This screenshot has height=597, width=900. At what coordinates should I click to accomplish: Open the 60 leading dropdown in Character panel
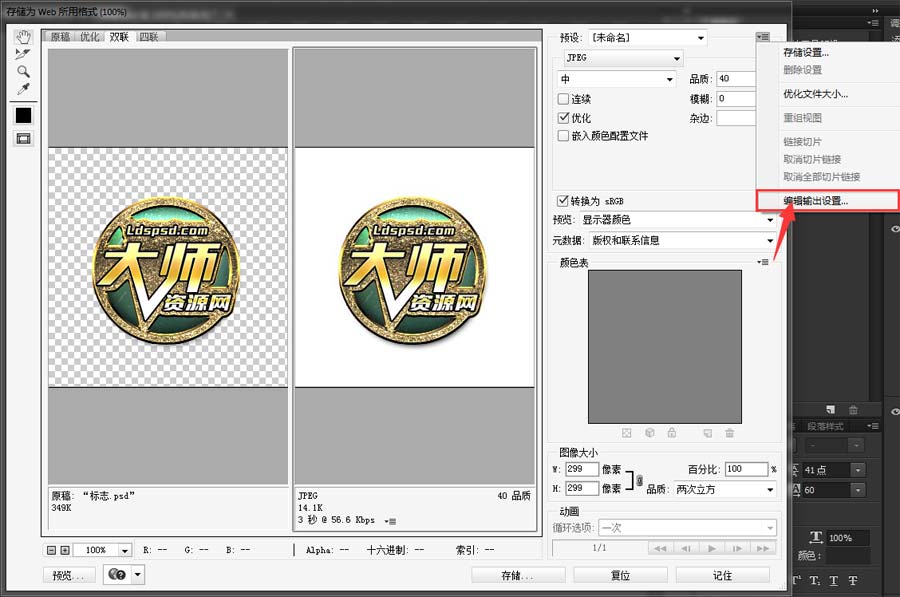point(858,490)
